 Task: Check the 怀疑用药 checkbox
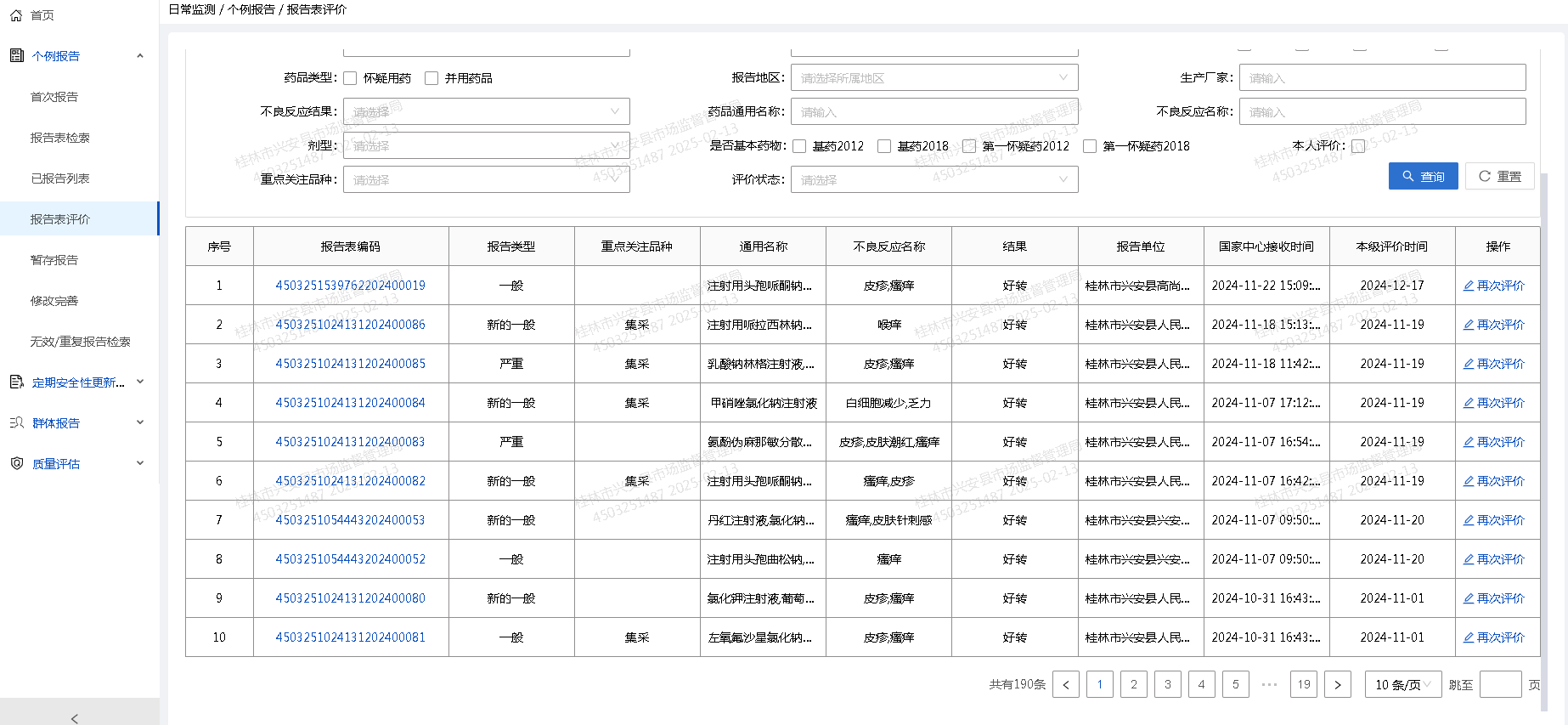coord(350,78)
